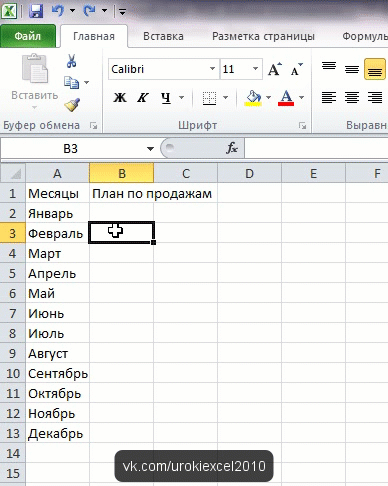Launch the Буфер обмена dialog expander
This screenshot has width=388, height=486.
[x=94, y=126]
